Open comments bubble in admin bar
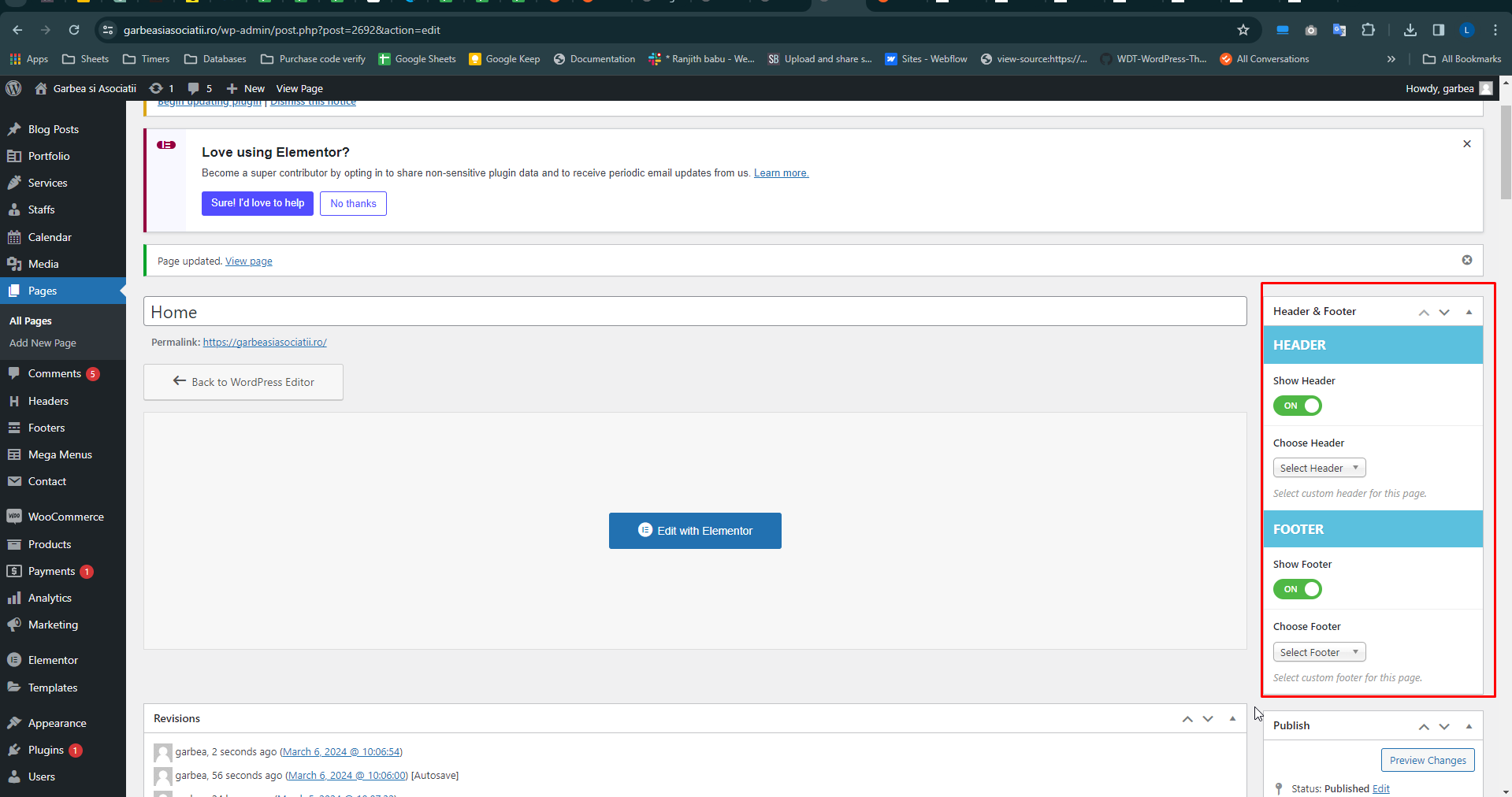The image size is (1512, 797). click(199, 88)
